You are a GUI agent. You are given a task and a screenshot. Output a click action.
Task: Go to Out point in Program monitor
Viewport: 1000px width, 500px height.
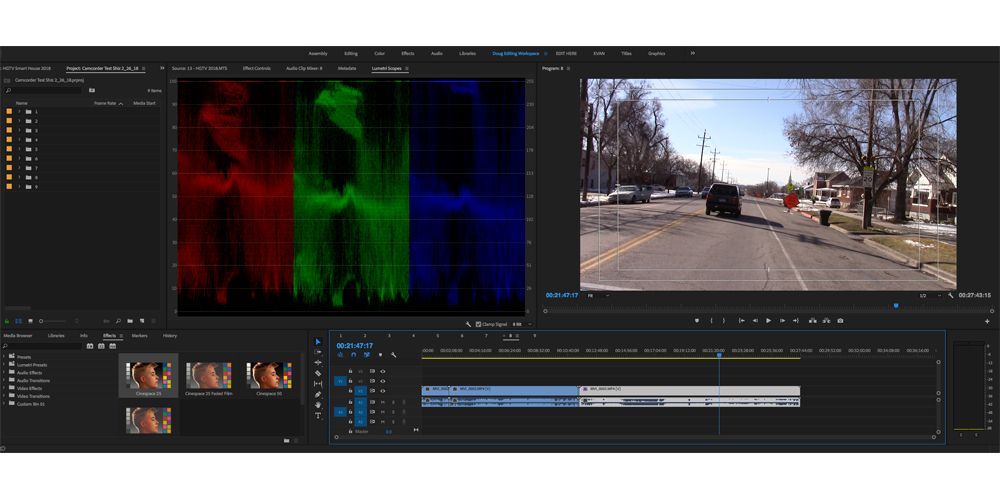pyautogui.click(x=795, y=321)
